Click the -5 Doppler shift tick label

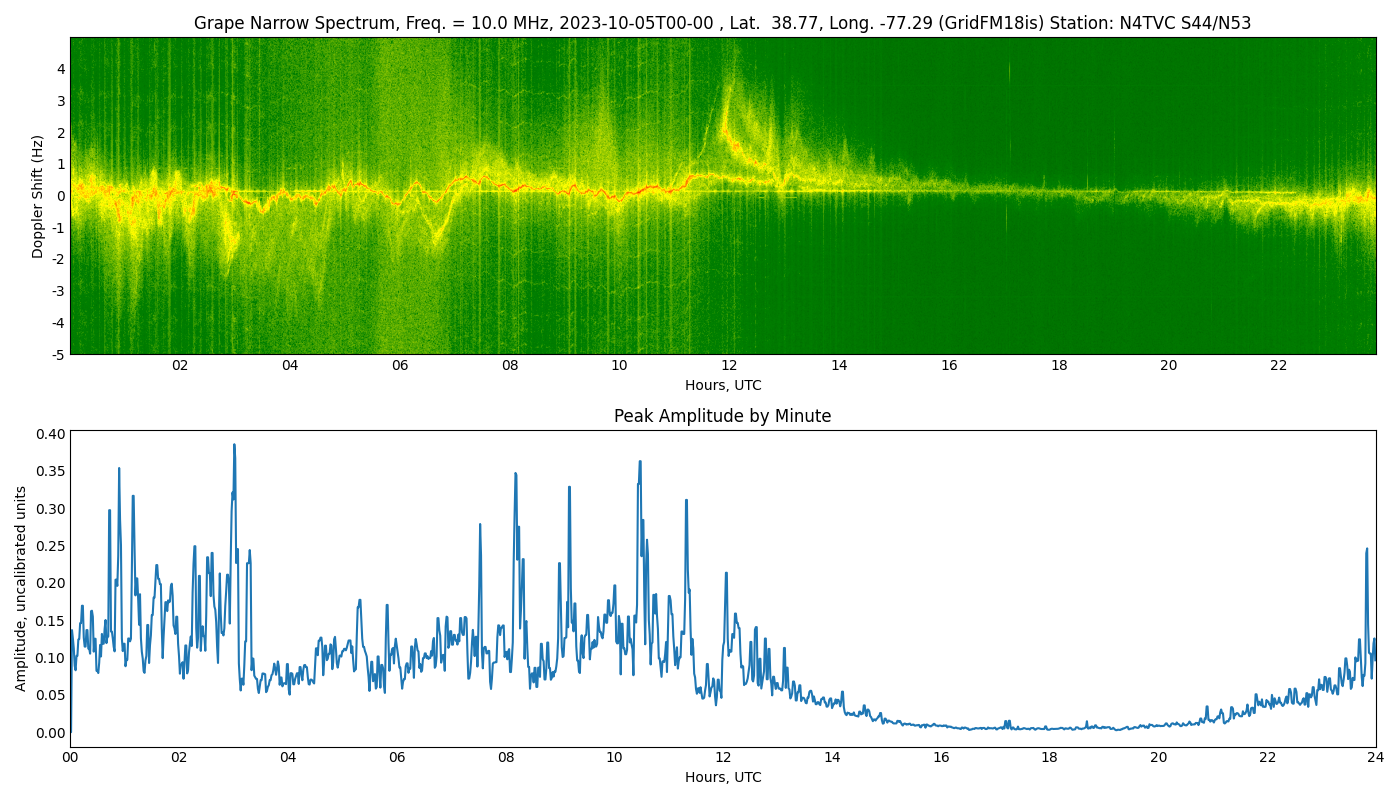coord(58,354)
